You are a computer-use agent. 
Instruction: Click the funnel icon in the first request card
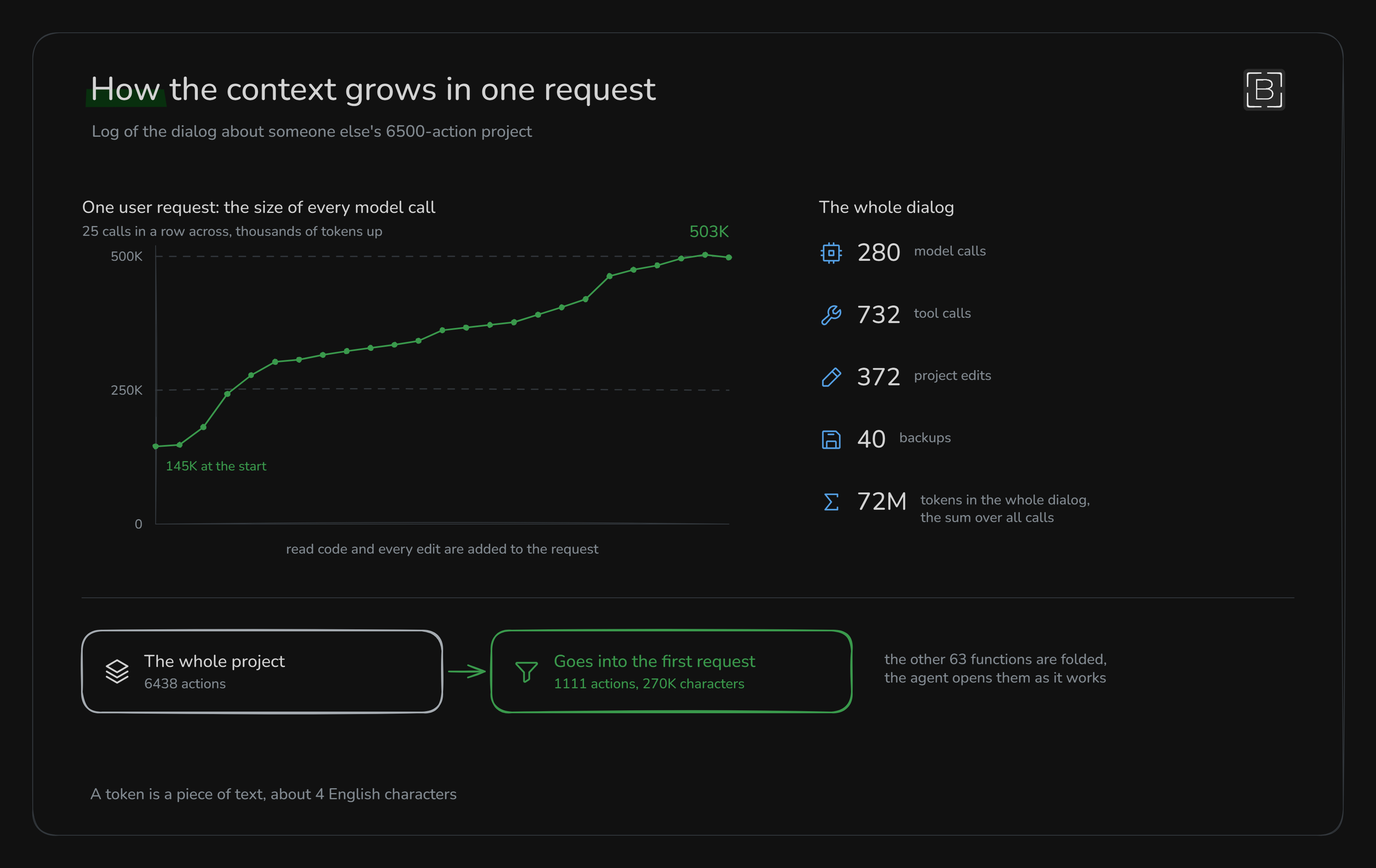coord(526,671)
